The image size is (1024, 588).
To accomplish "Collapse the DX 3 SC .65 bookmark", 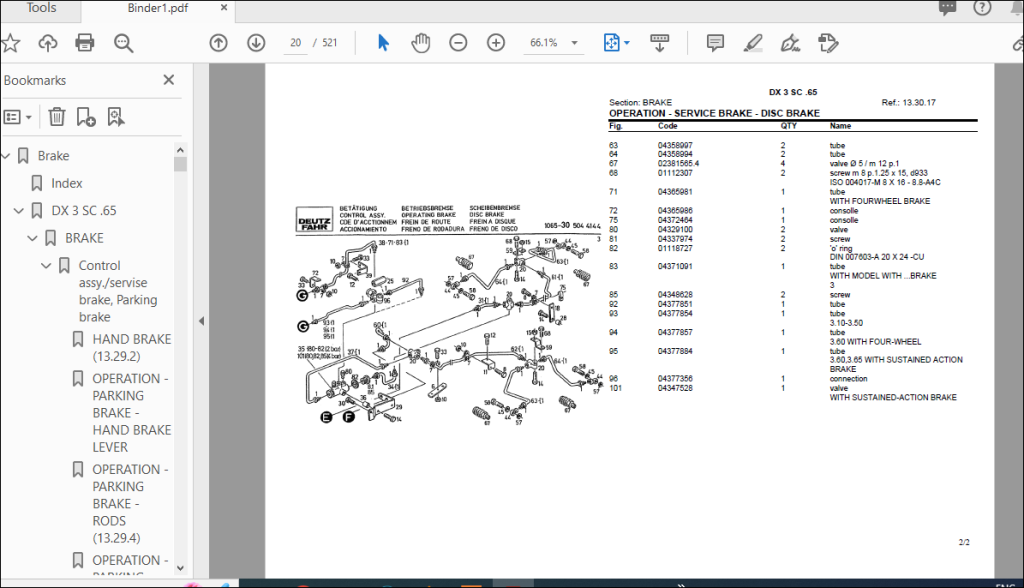I will 18,211.
